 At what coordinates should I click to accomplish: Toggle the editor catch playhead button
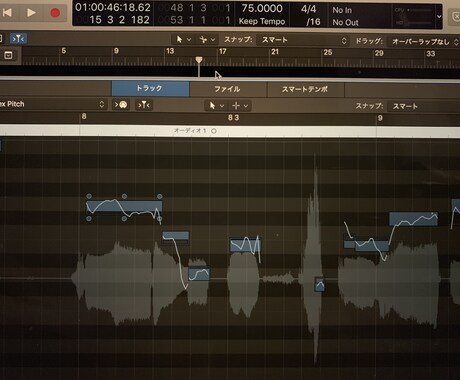click(144, 105)
